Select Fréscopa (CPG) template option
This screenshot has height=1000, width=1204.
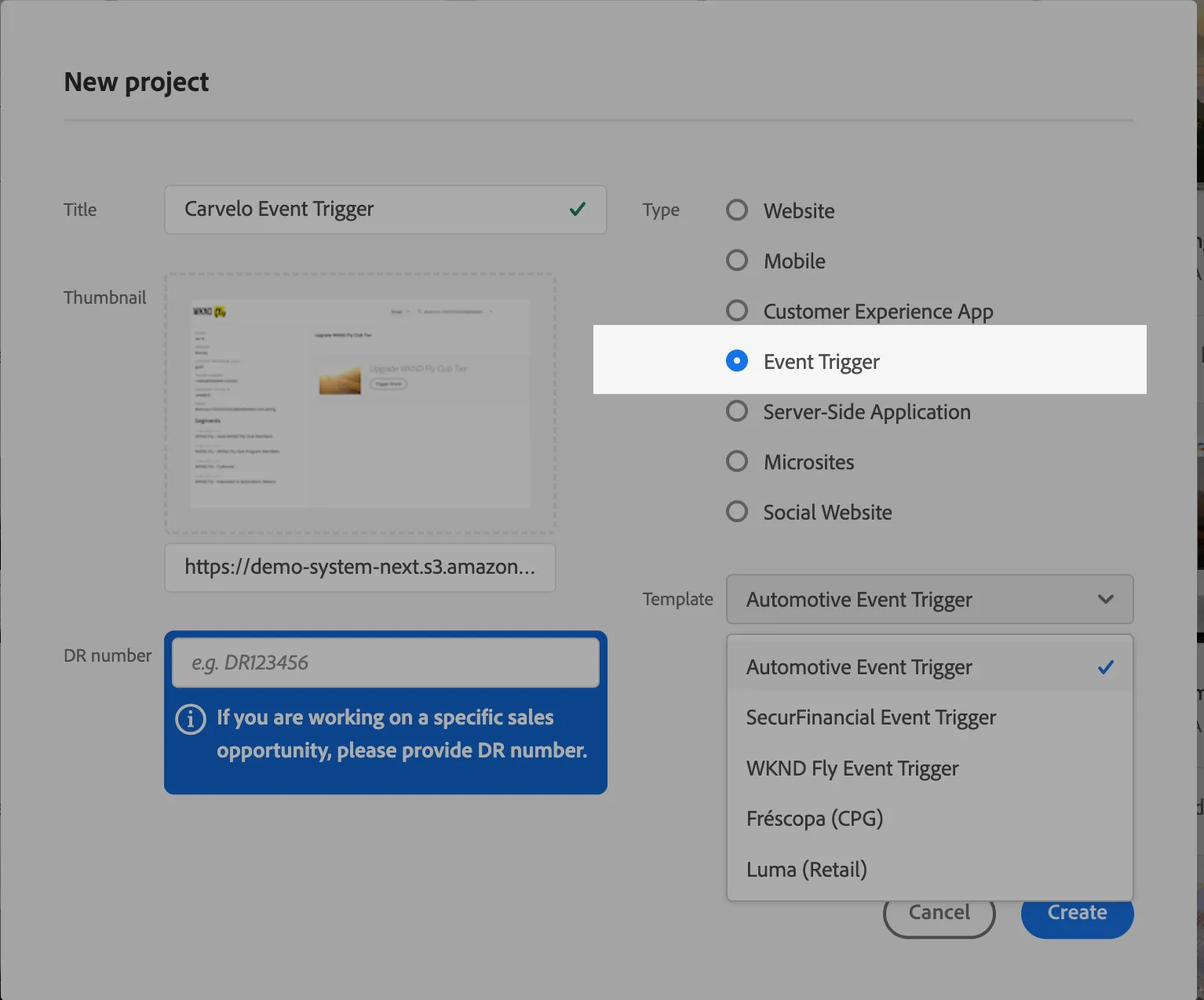930,819
